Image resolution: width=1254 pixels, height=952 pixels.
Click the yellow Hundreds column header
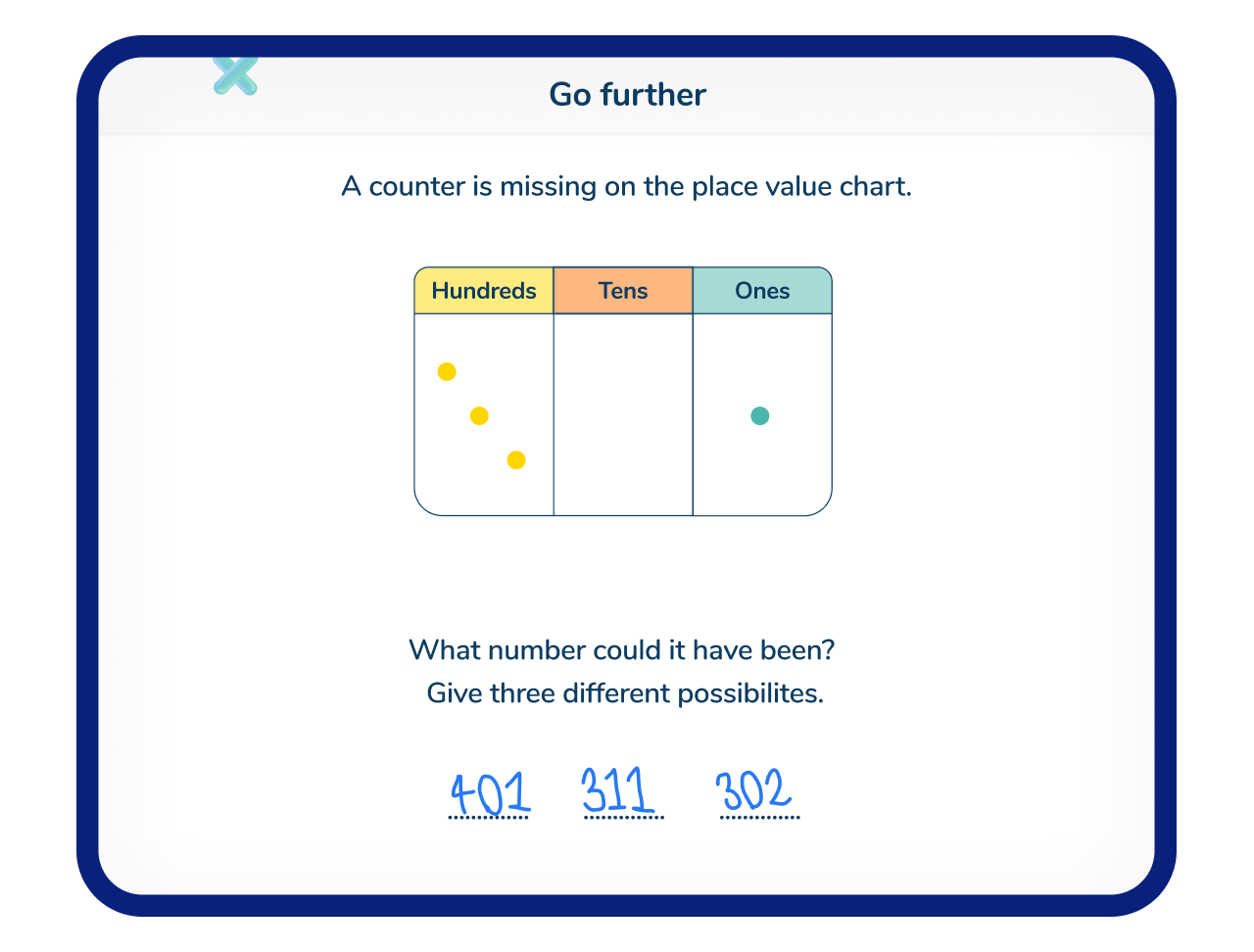point(484,291)
